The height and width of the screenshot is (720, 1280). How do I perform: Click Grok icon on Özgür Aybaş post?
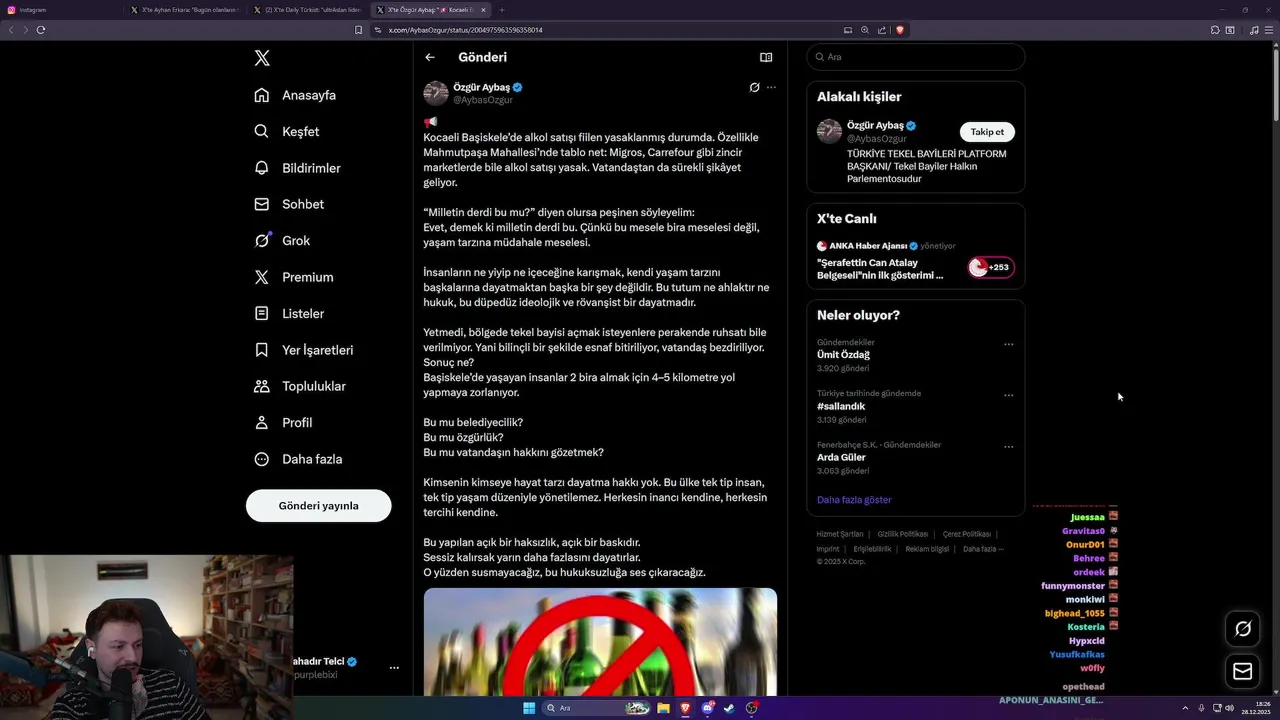(x=754, y=87)
